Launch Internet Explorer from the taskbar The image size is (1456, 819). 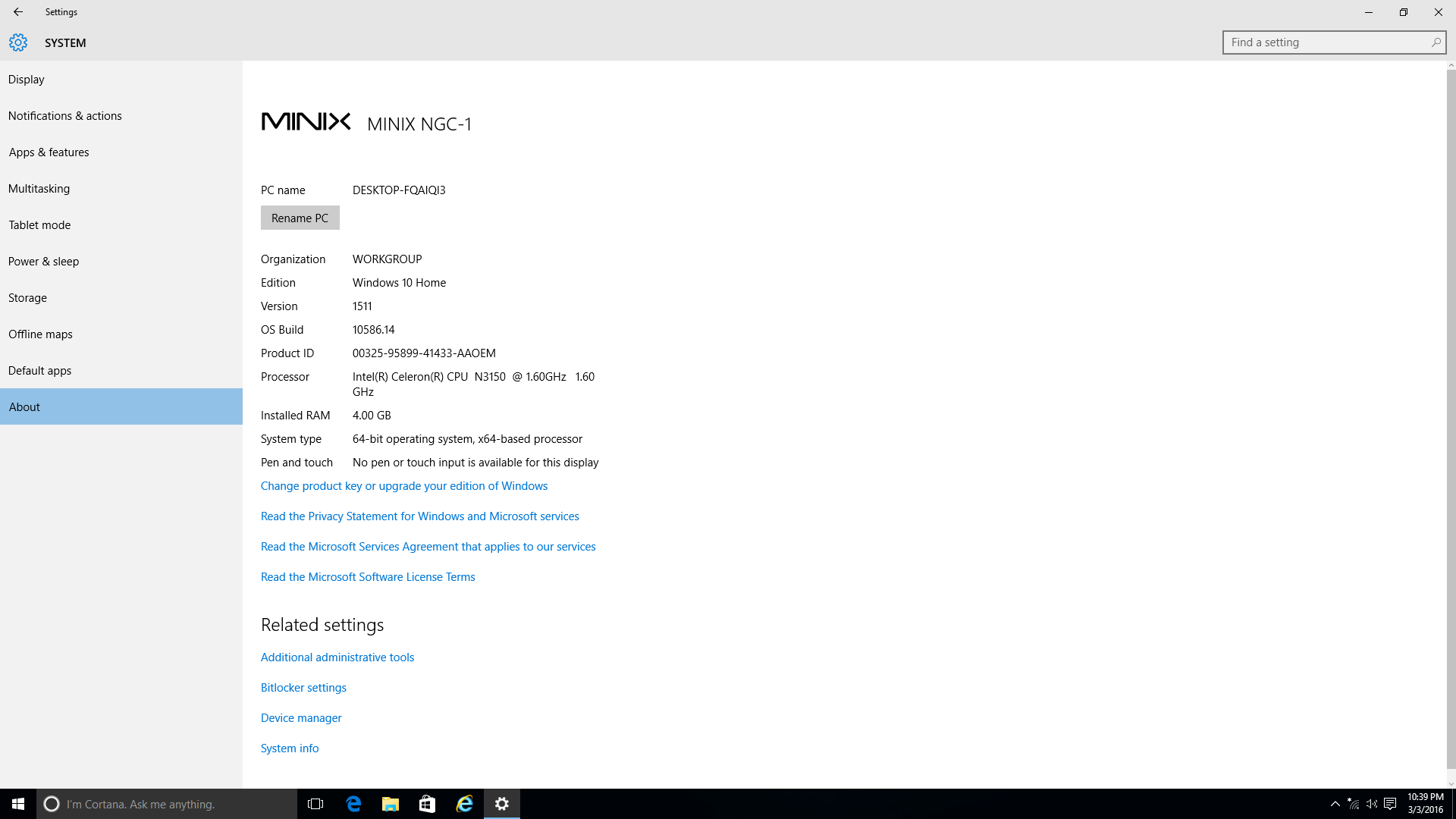click(x=465, y=804)
